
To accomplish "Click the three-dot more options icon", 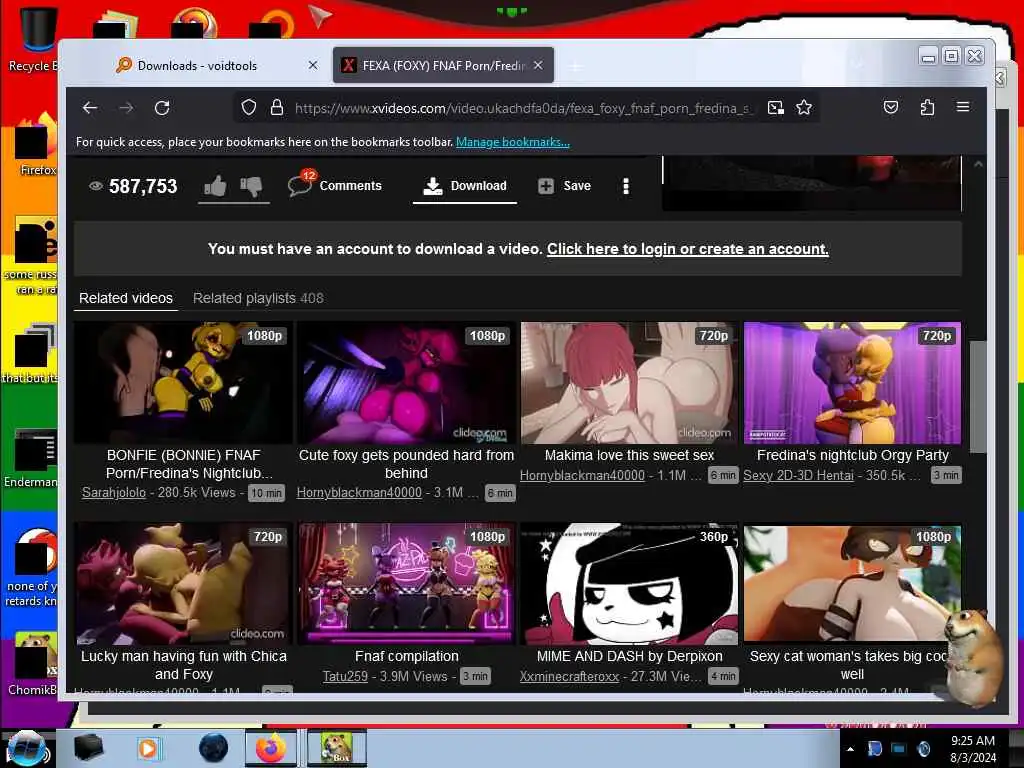I will (x=626, y=186).
